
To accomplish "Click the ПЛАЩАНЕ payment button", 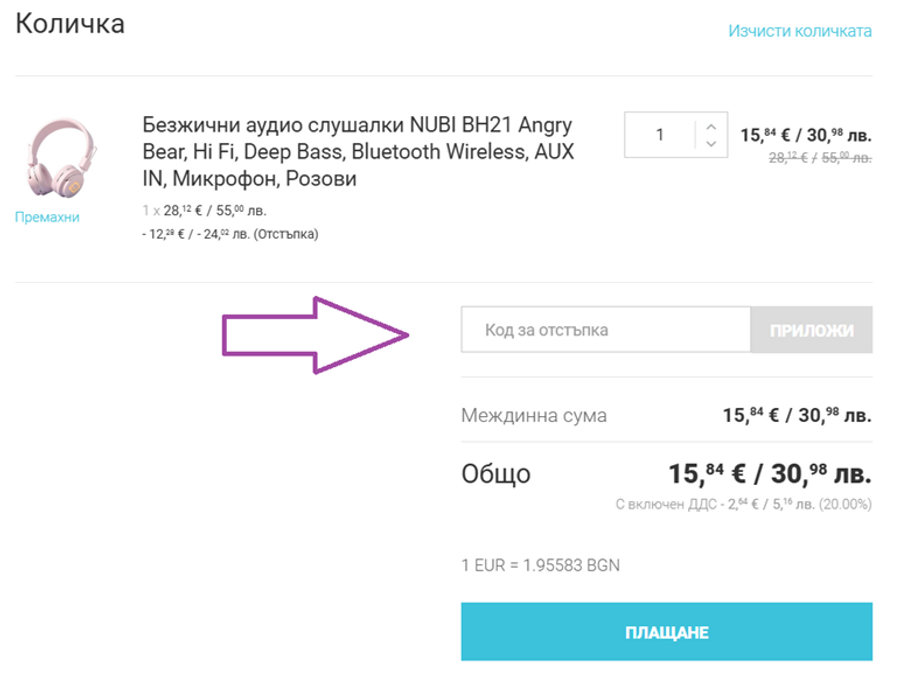I will pos(666,632).
